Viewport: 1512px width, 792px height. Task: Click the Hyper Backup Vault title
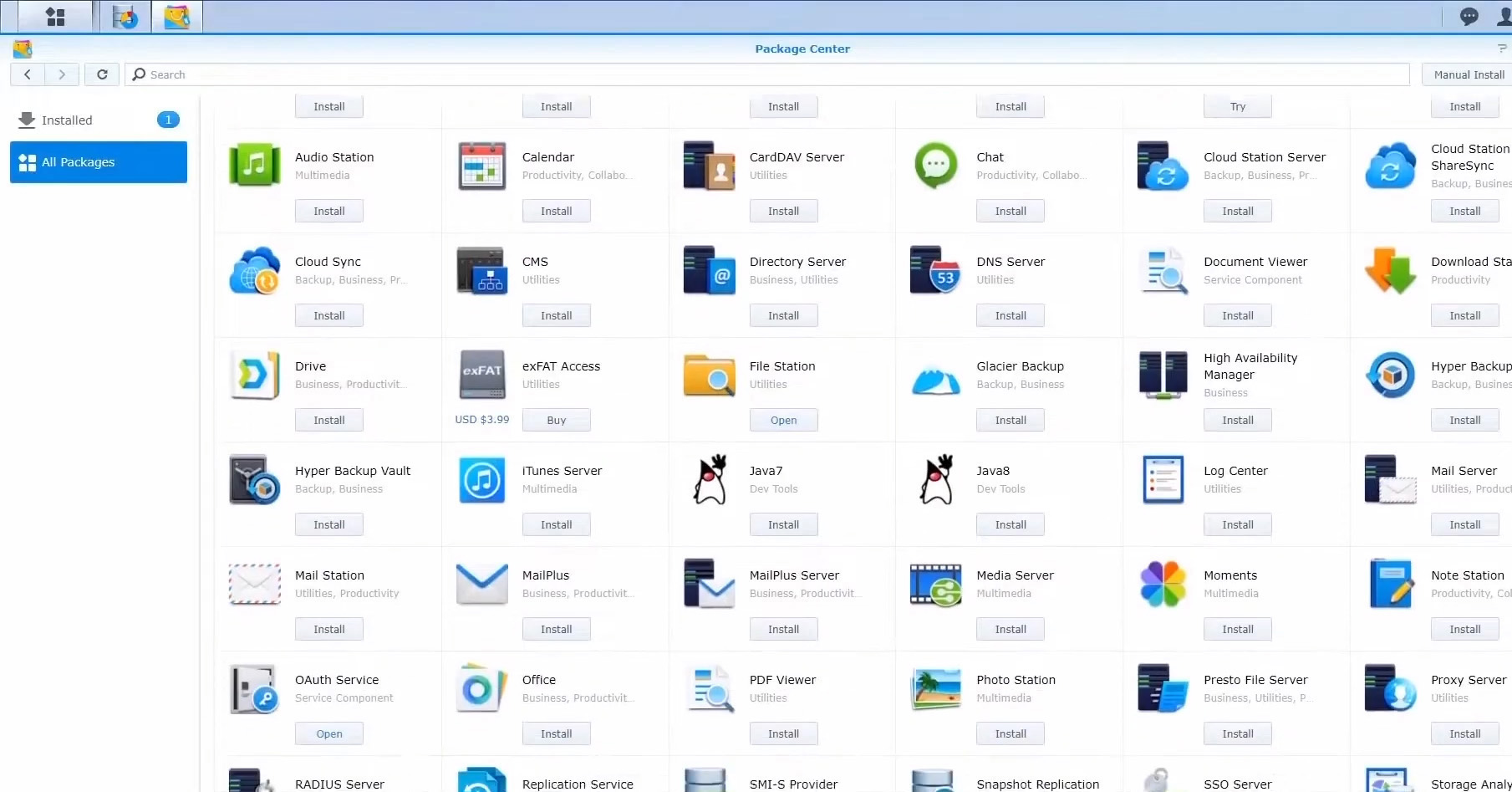[x=353, y=471]
